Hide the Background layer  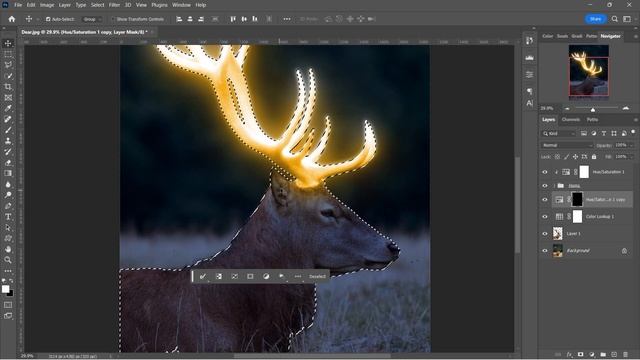[x=544, y=251]
